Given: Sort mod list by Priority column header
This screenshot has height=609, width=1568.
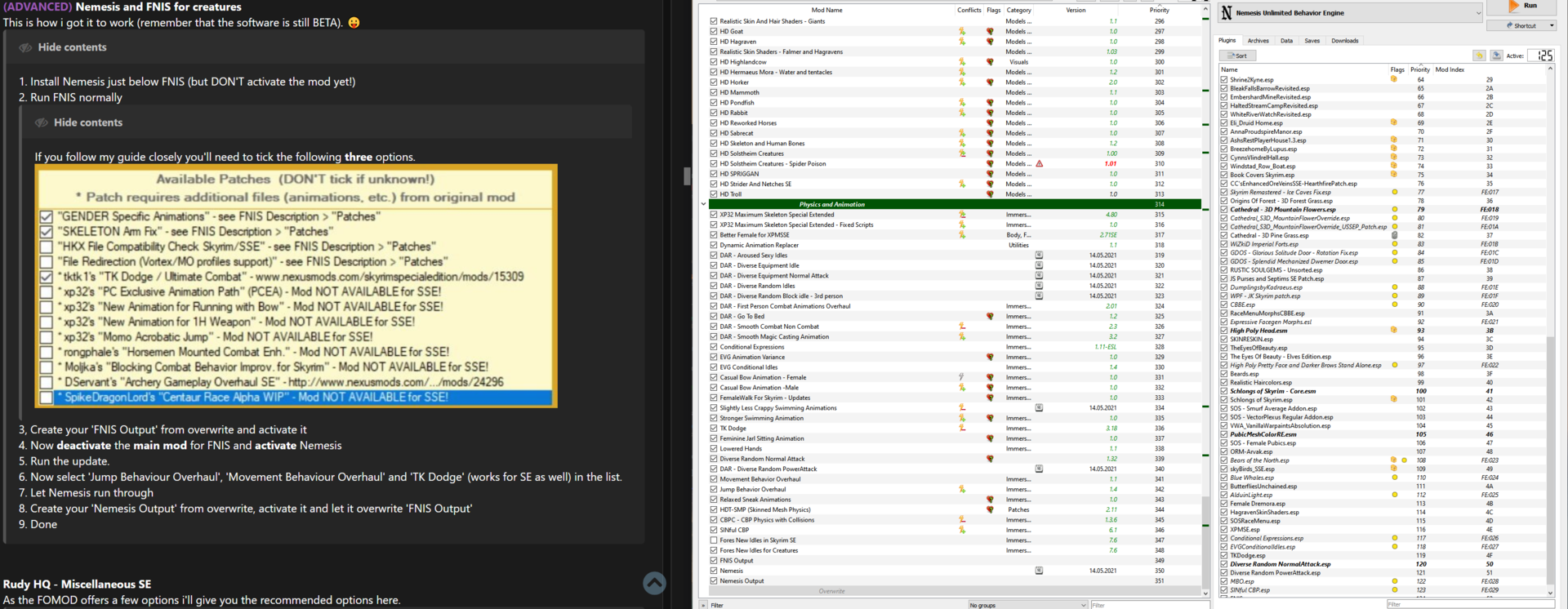Looking at the screenshot, I should pyautogui.click(x=1159, y=10).
